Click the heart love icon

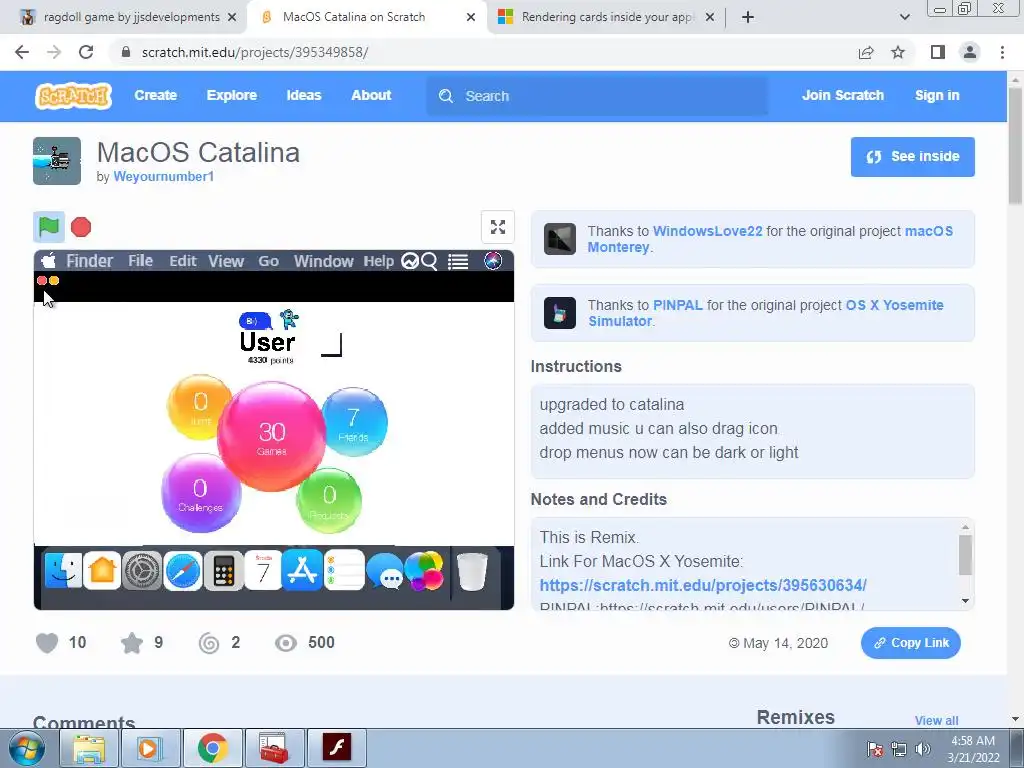tap(47, 643)
